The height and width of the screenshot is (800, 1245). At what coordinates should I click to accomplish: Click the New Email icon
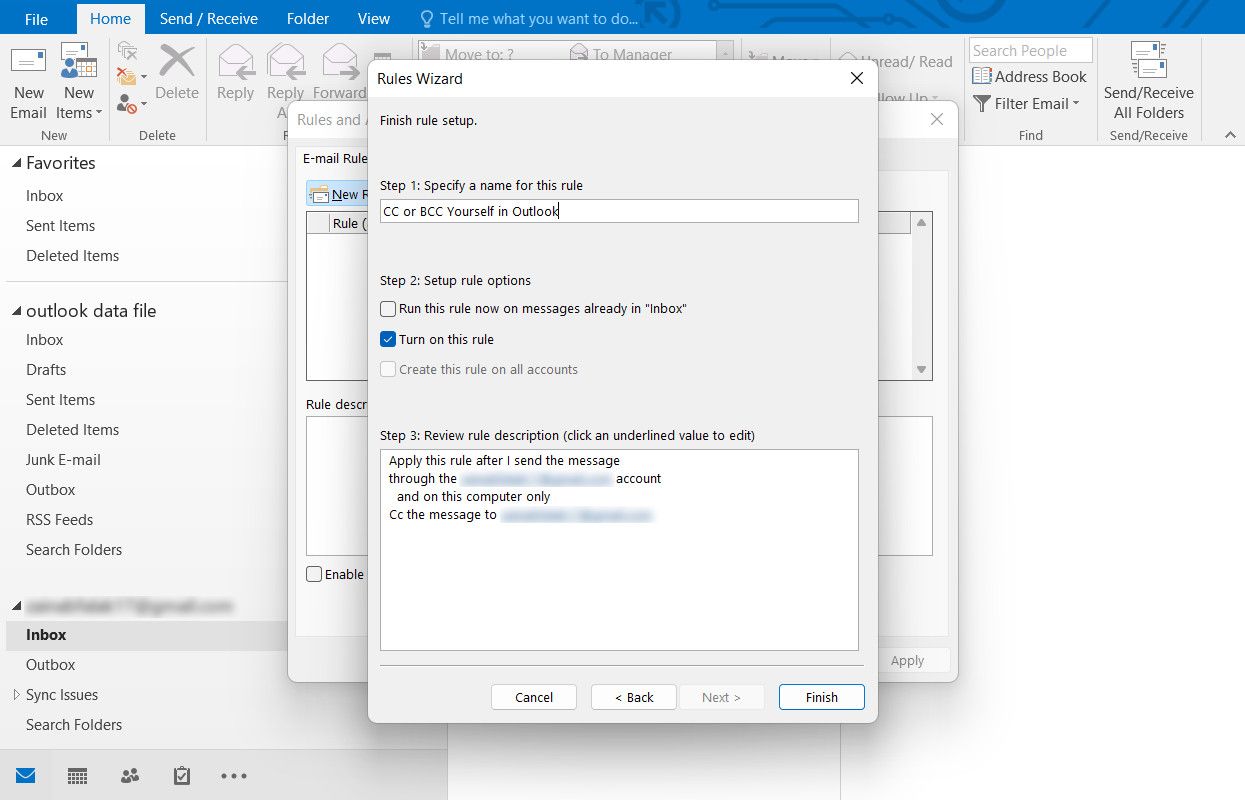click(28, 62)
